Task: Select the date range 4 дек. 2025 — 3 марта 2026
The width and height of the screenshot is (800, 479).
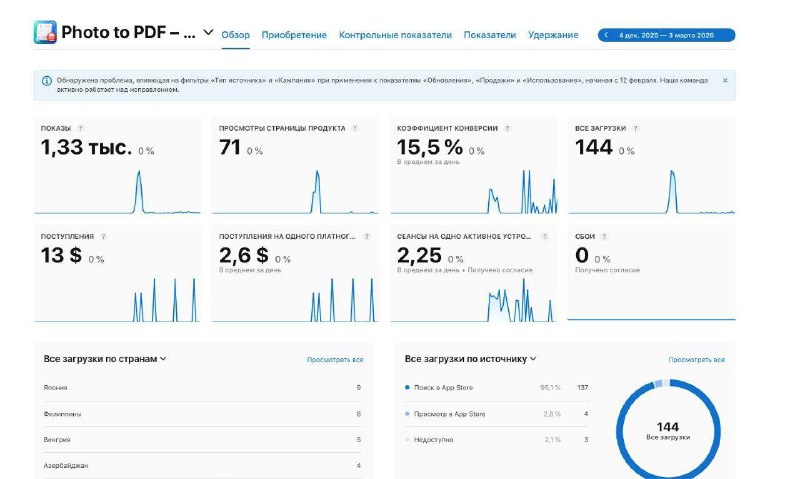Action: 666,35
